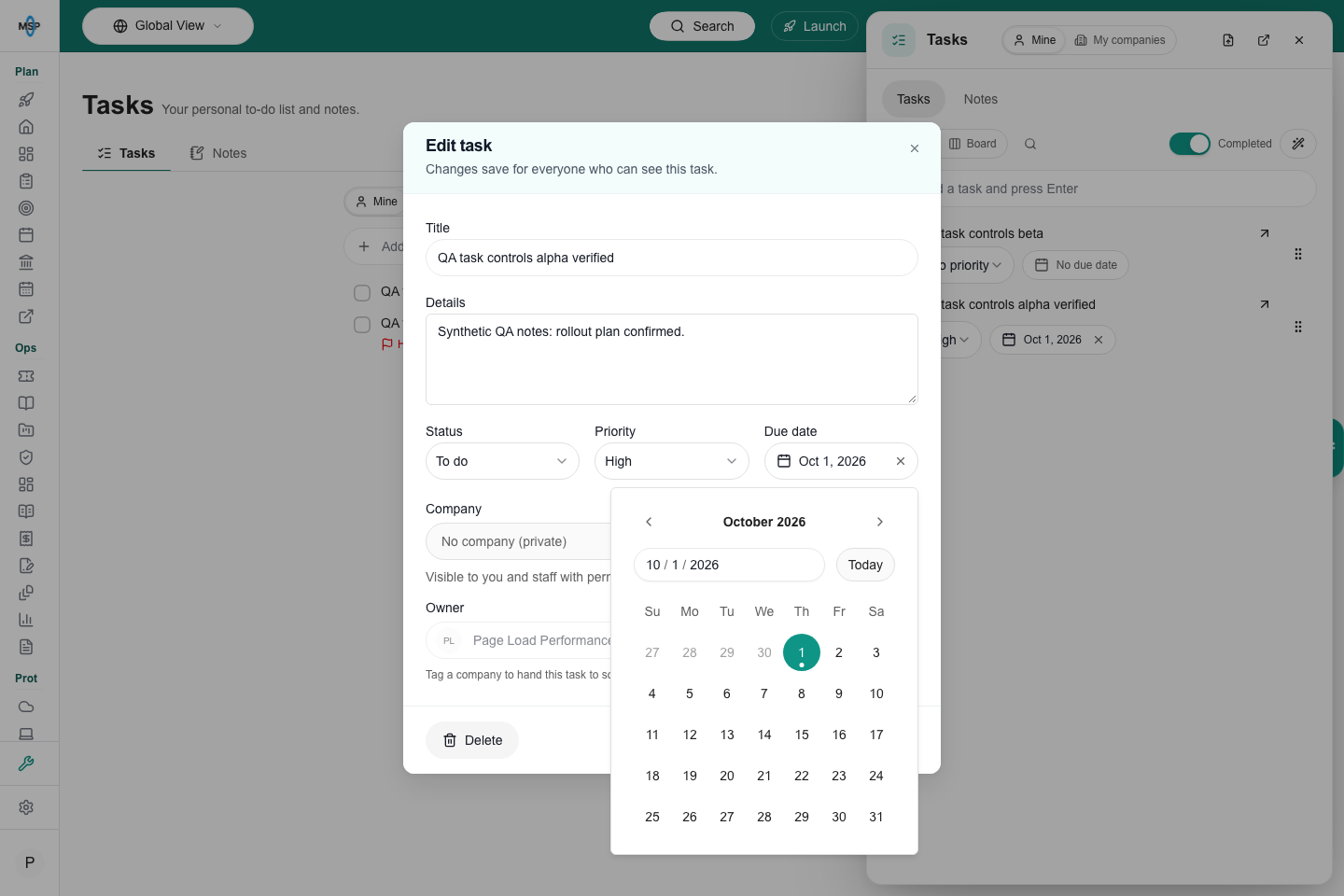
Task: Check the second QA task checkbox
Action: (x=362, y=325)
